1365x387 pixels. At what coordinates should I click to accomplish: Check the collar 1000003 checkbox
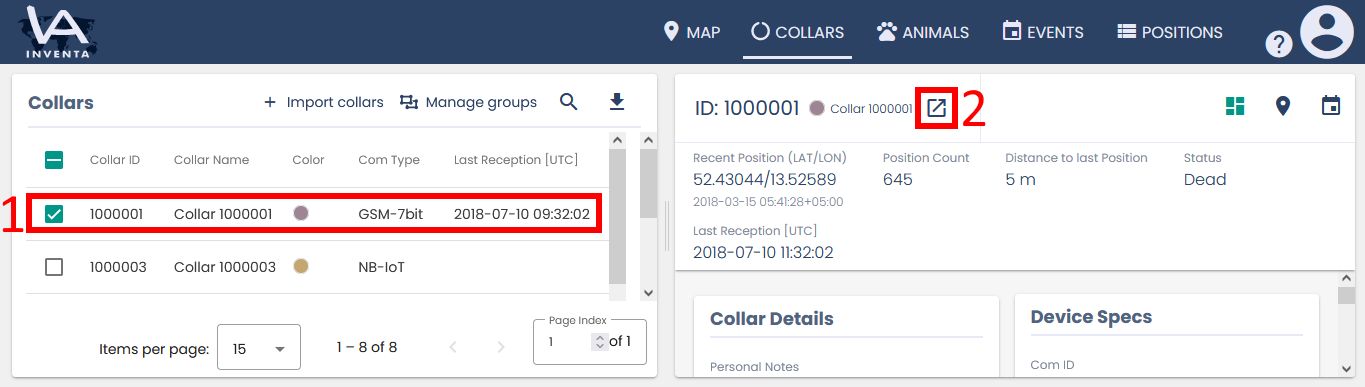coord(54,267)
